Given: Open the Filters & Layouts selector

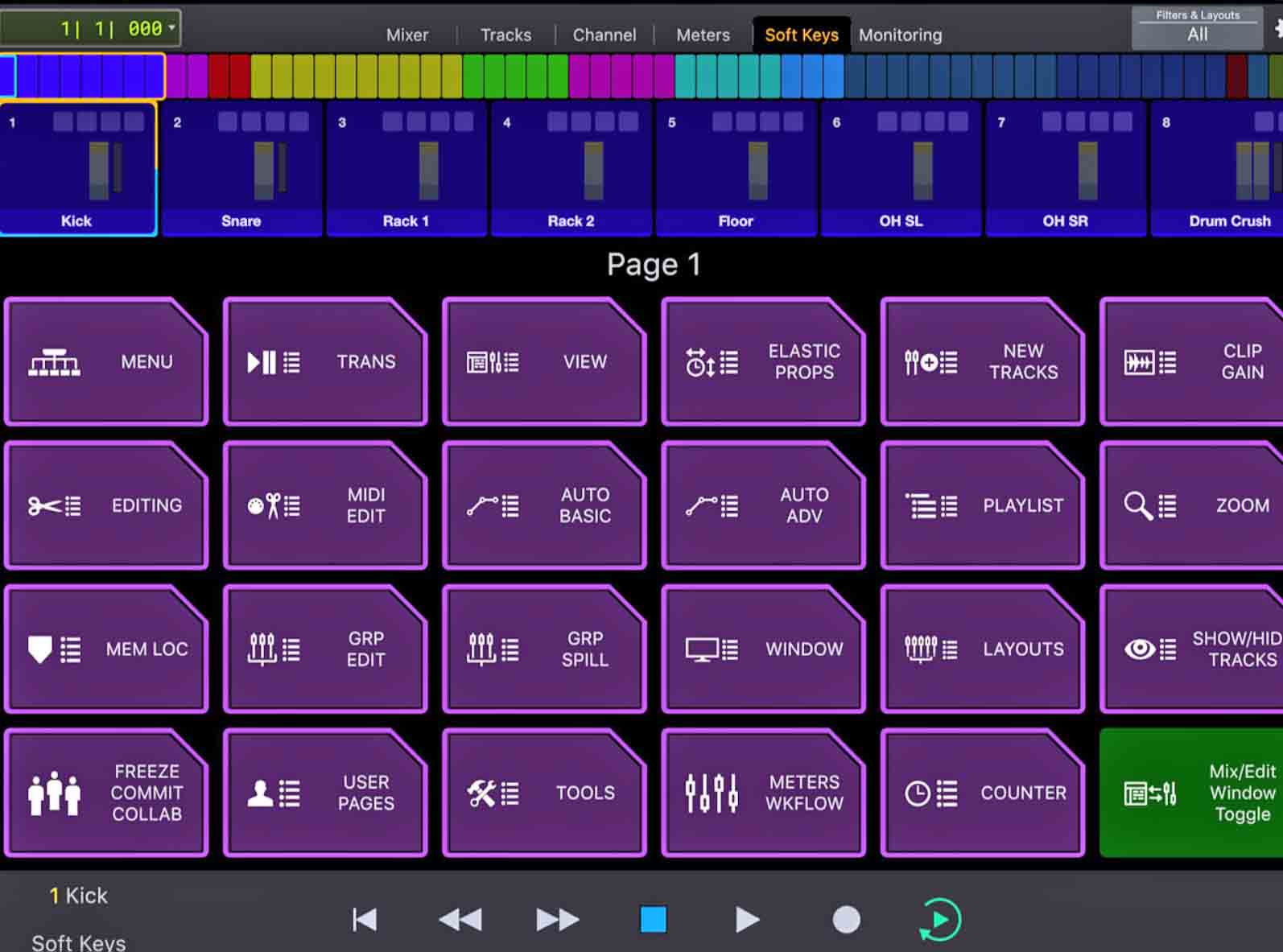Looking at the screenshot, I should click(1196, 28).
